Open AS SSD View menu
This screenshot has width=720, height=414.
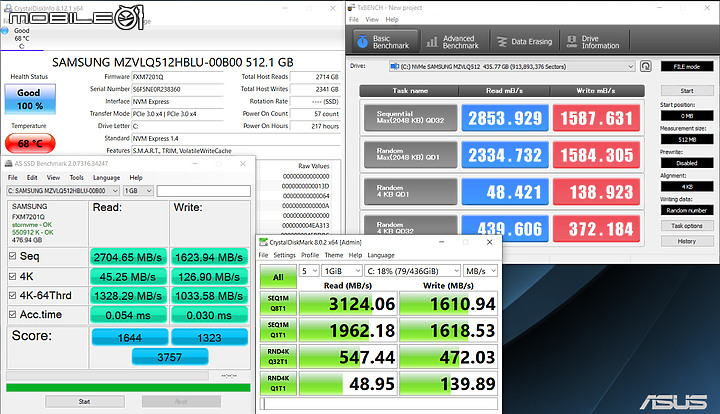53,177
